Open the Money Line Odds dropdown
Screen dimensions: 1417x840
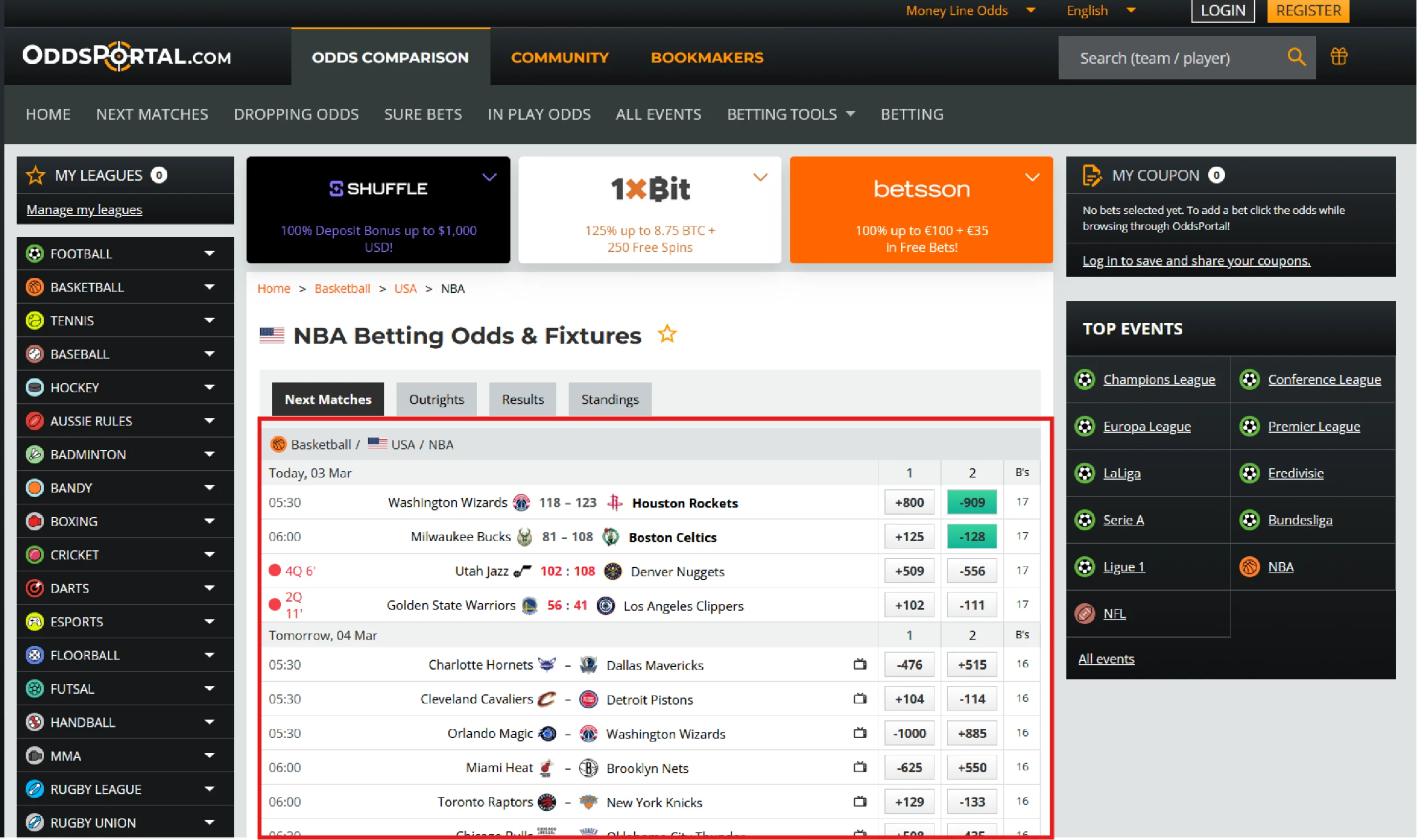coord(970,10)
